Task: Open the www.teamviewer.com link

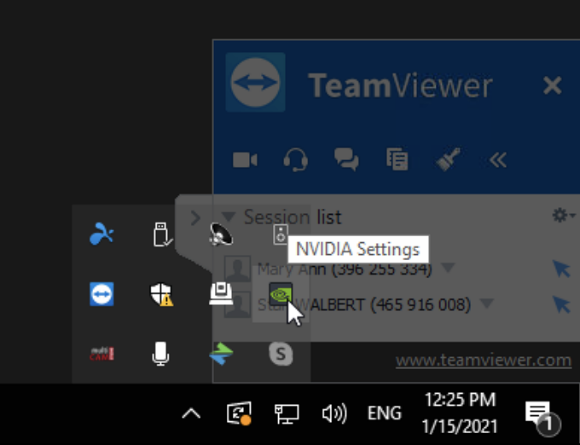Action: click(x=483, y=360)
